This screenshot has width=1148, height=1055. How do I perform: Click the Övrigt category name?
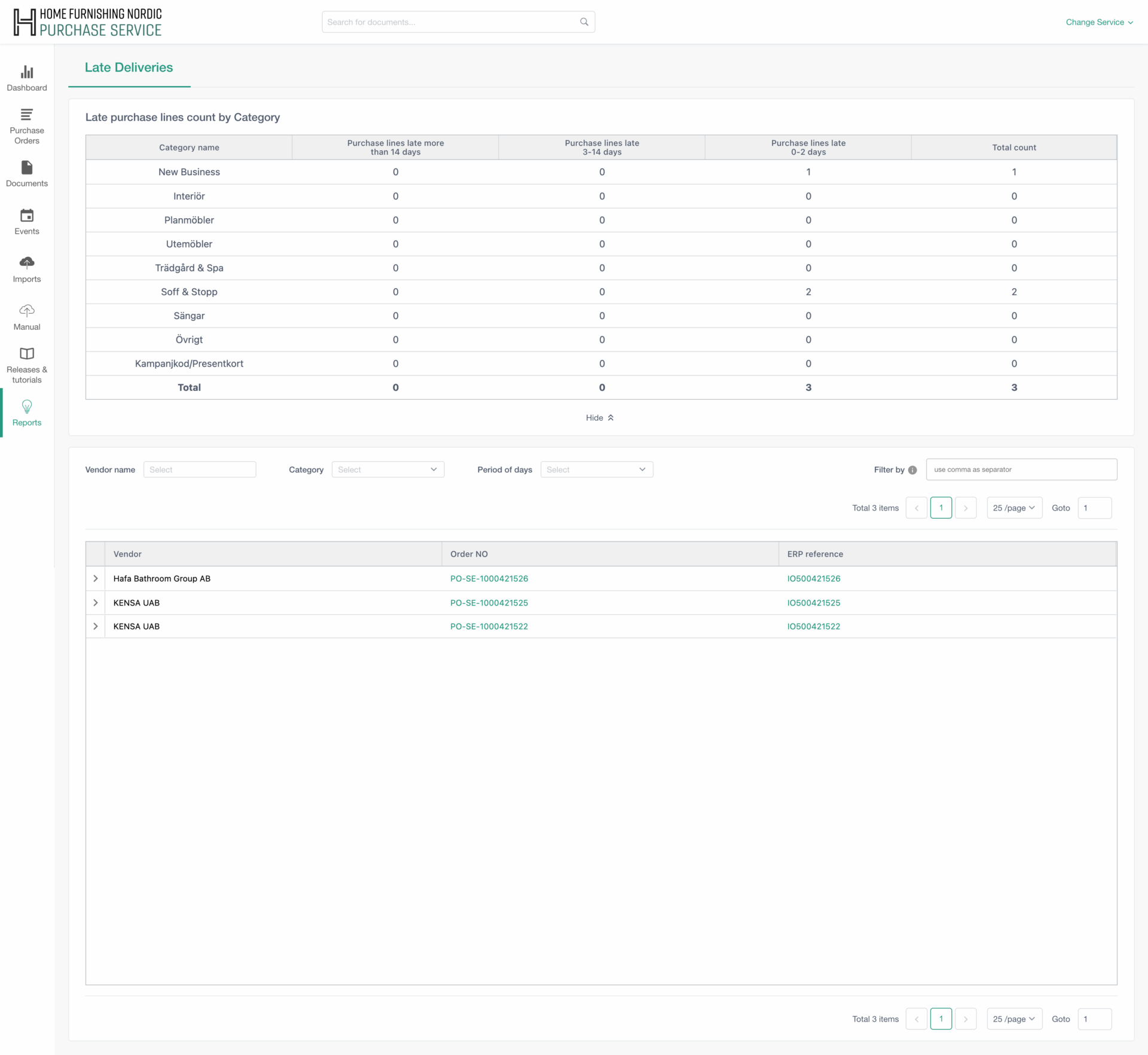(189, 340)
